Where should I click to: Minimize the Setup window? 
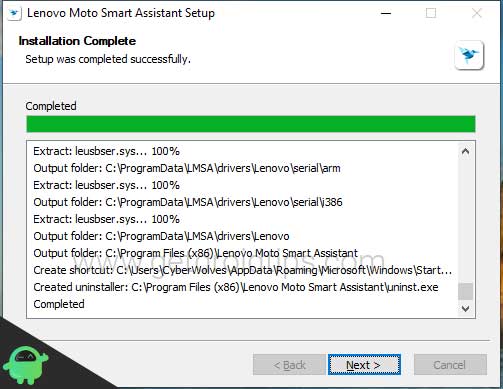coord(386,13)
